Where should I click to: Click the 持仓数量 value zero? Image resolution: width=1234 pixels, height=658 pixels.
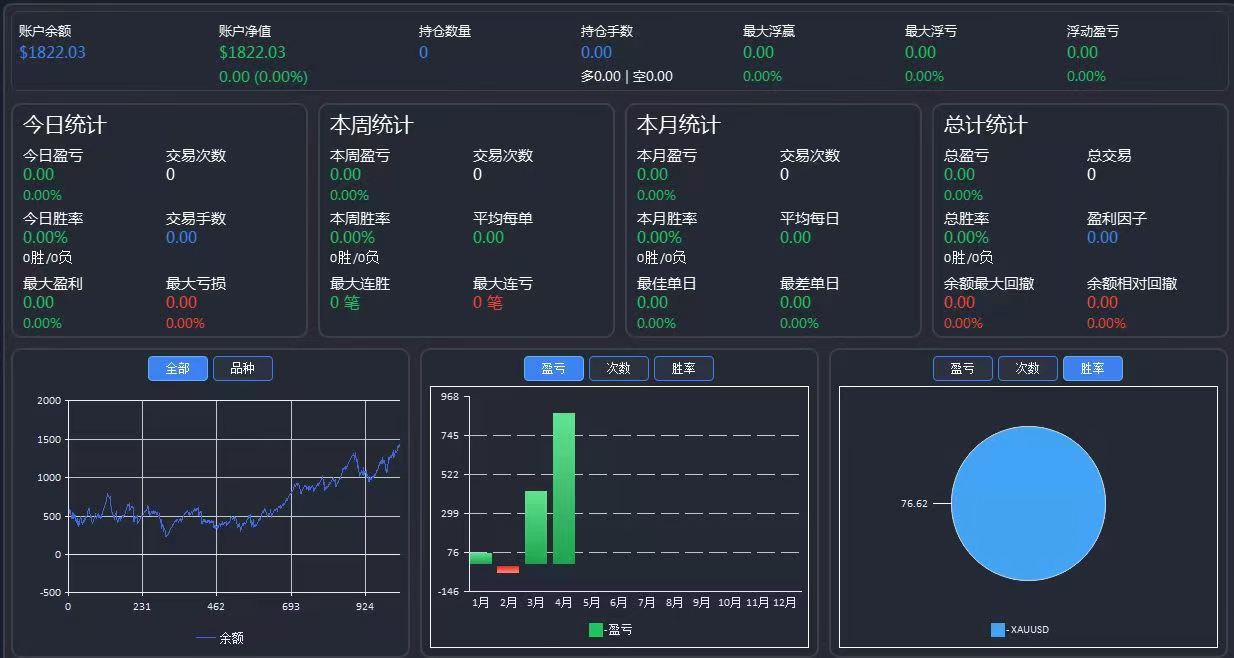pyautogui.click(x=421, y=53)
